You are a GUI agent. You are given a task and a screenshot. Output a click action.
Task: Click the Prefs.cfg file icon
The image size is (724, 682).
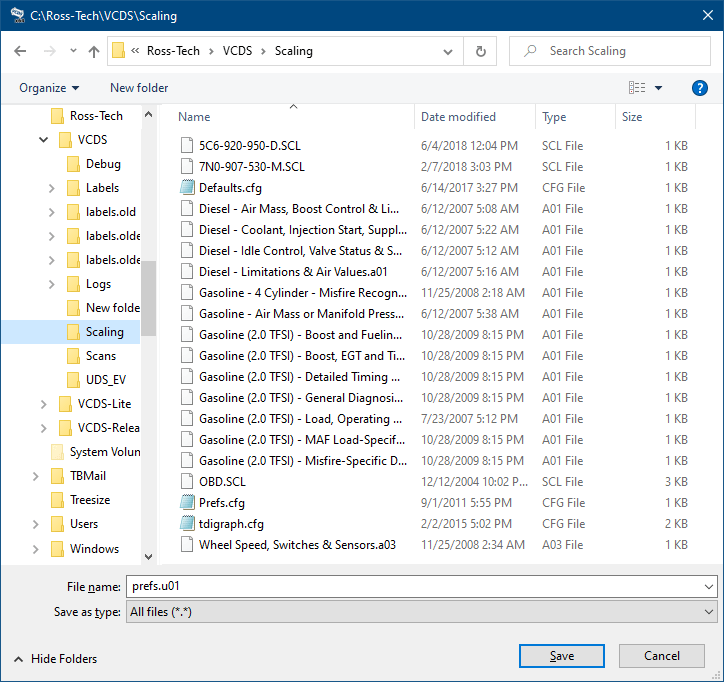point(187,502)
